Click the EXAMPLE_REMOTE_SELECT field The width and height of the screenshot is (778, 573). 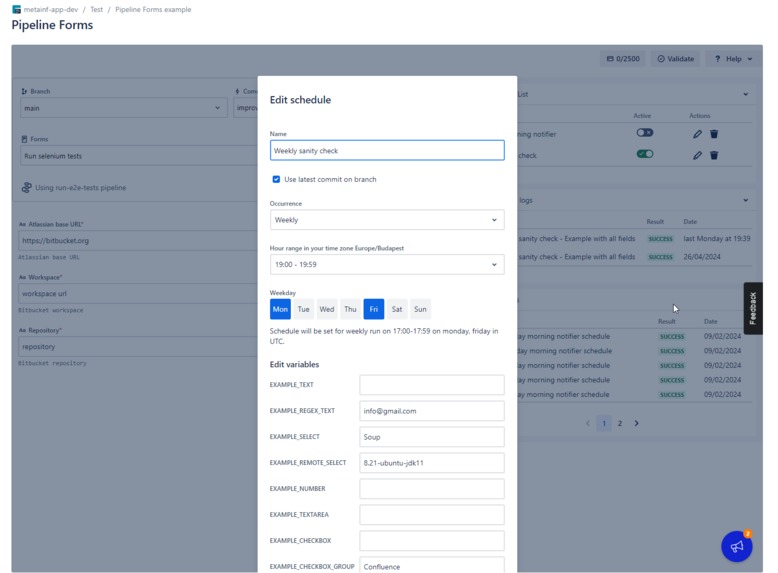432,463
